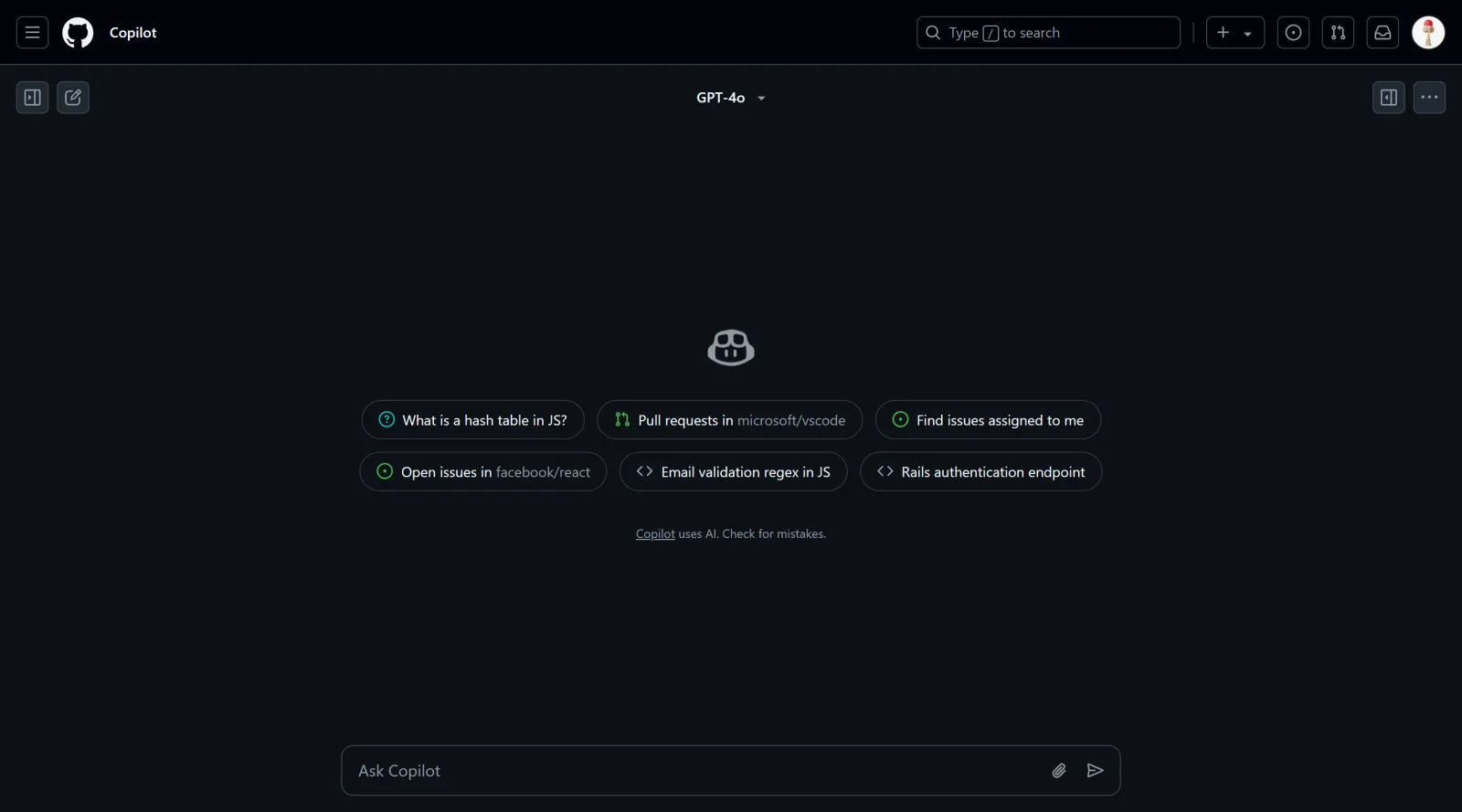Send the message with the send icon

[1096, 770]
